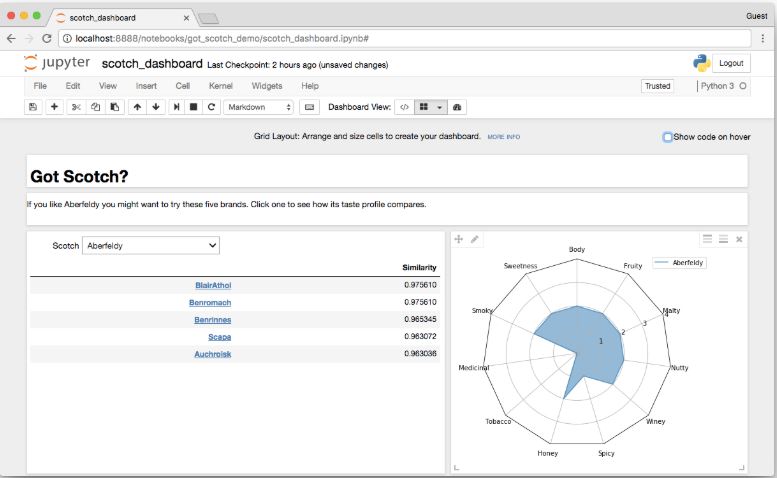Viewport: 777px width, 478px height.
Task: Open a new browser tab
Action: coord(209,19)
